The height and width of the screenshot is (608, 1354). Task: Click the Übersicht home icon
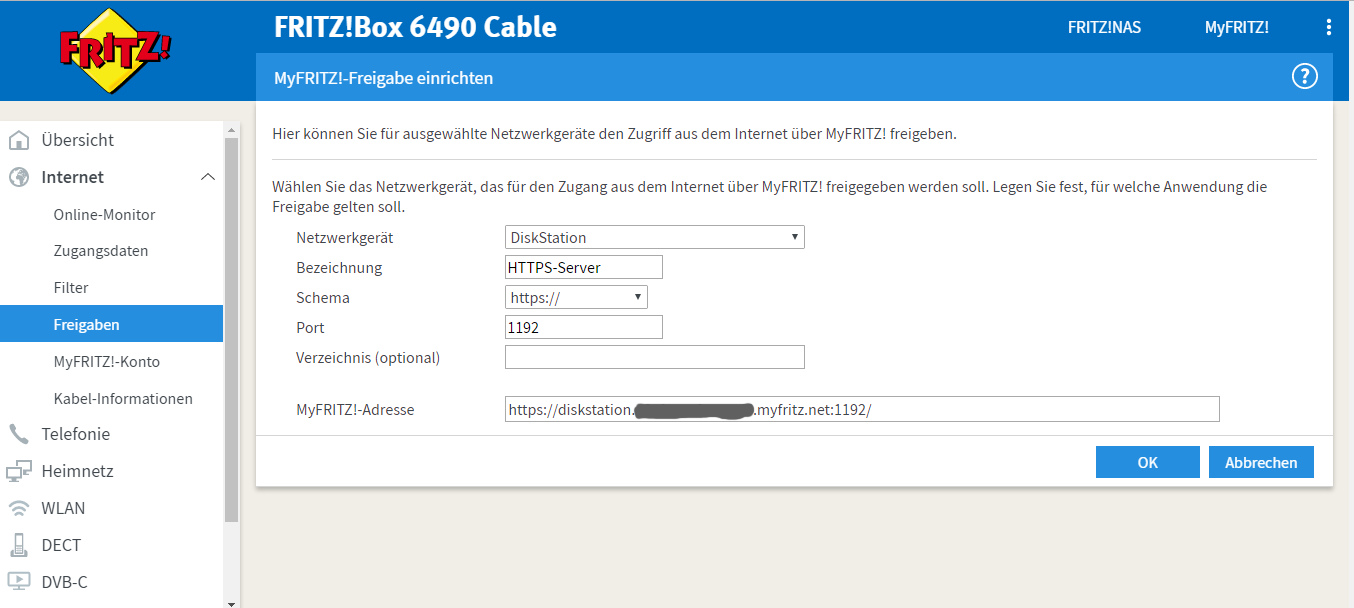19,140
